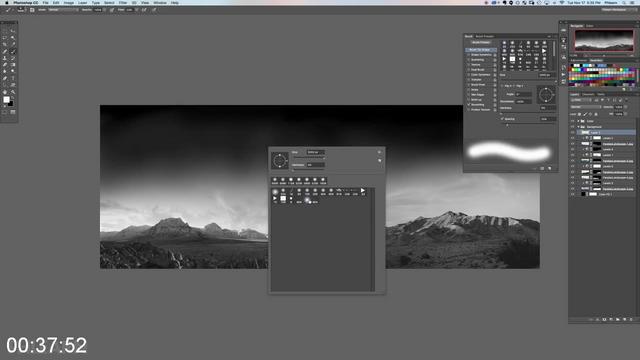Change the screen mode from the toolbox
The height and width of the screenshot is (360, 640).
tap(13, 112)
